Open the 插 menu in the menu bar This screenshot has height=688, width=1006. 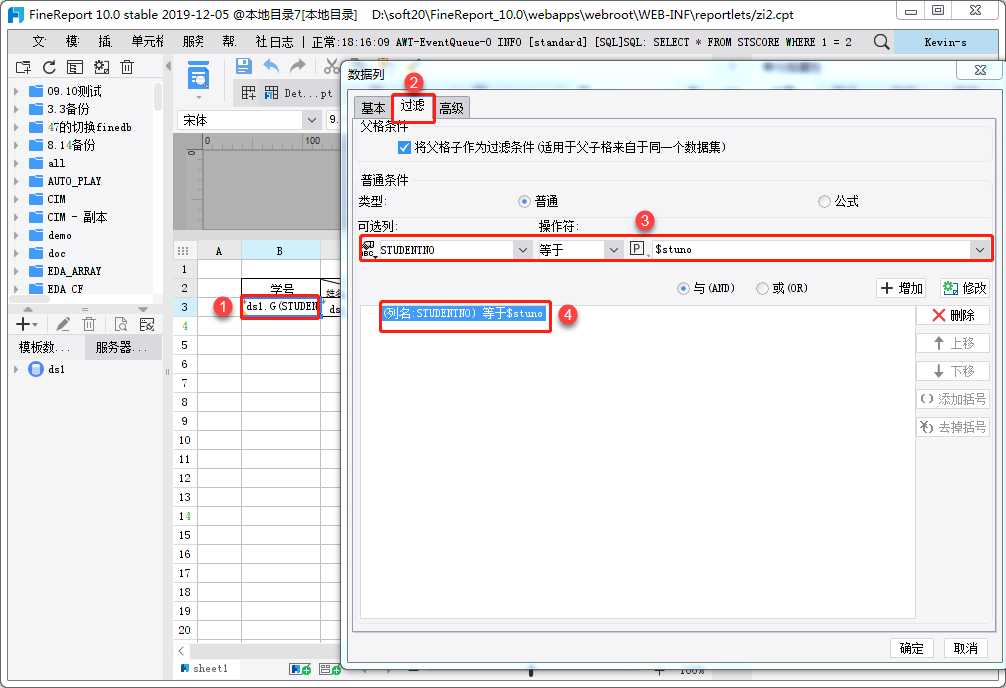tap(105, 42)
